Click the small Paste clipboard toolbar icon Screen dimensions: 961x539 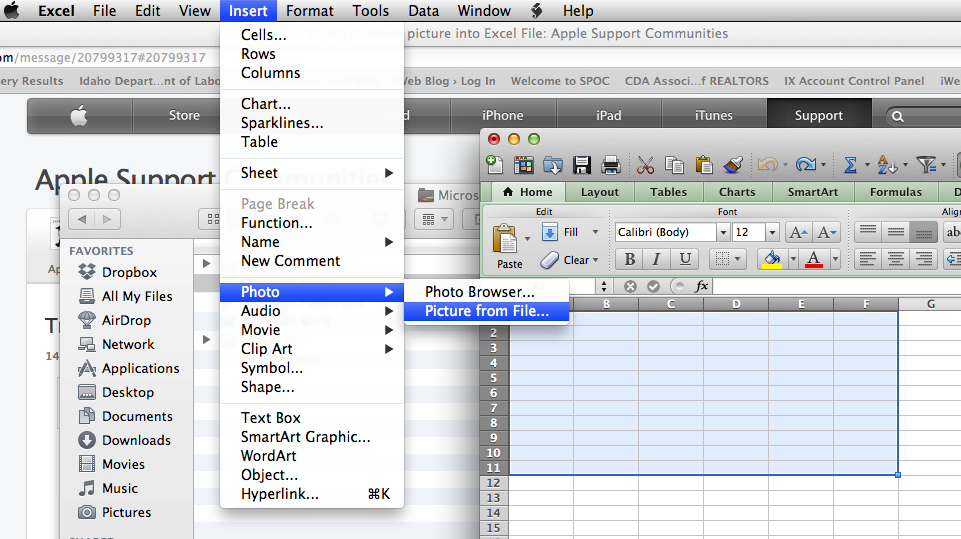[704, 164]
